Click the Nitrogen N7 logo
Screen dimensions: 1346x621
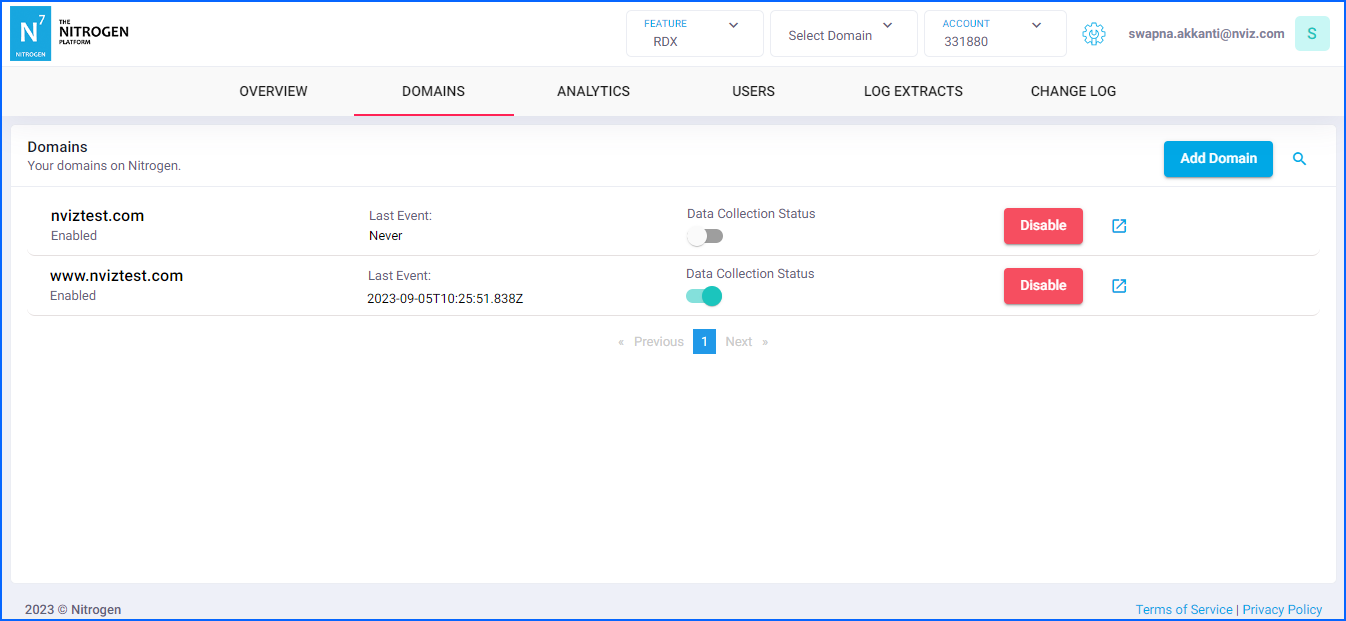point(30,33)
